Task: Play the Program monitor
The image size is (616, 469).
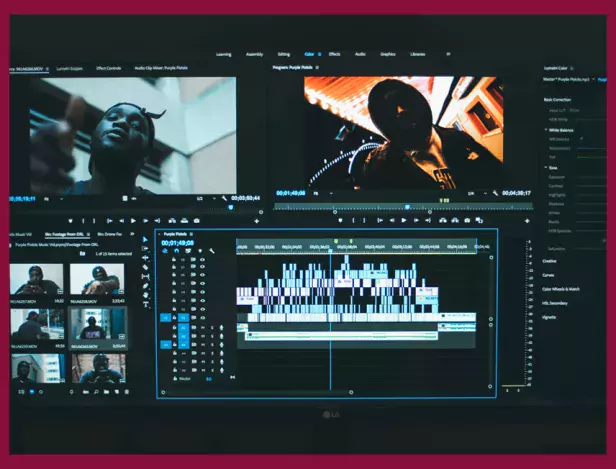Action: coord(403,220)
